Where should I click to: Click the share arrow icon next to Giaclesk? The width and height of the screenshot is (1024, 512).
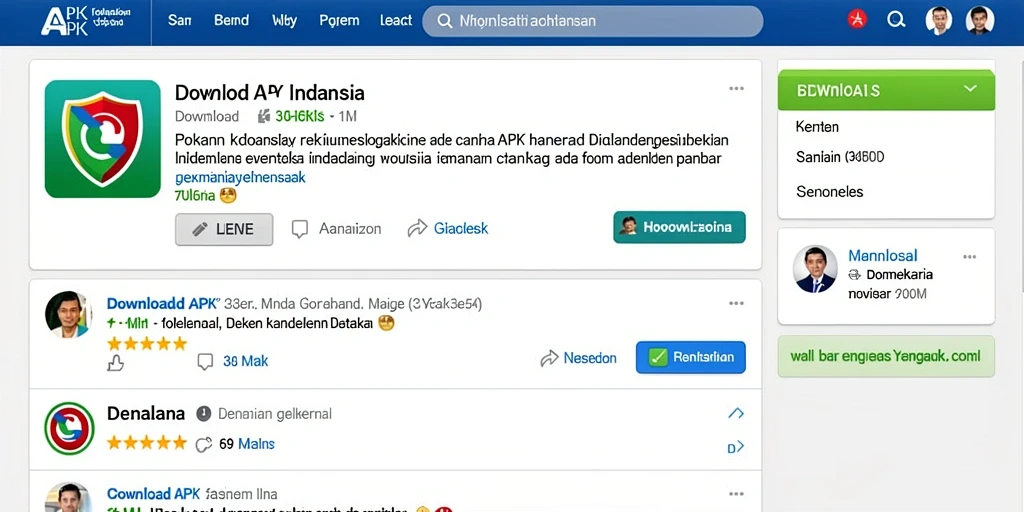pos(417,228)
